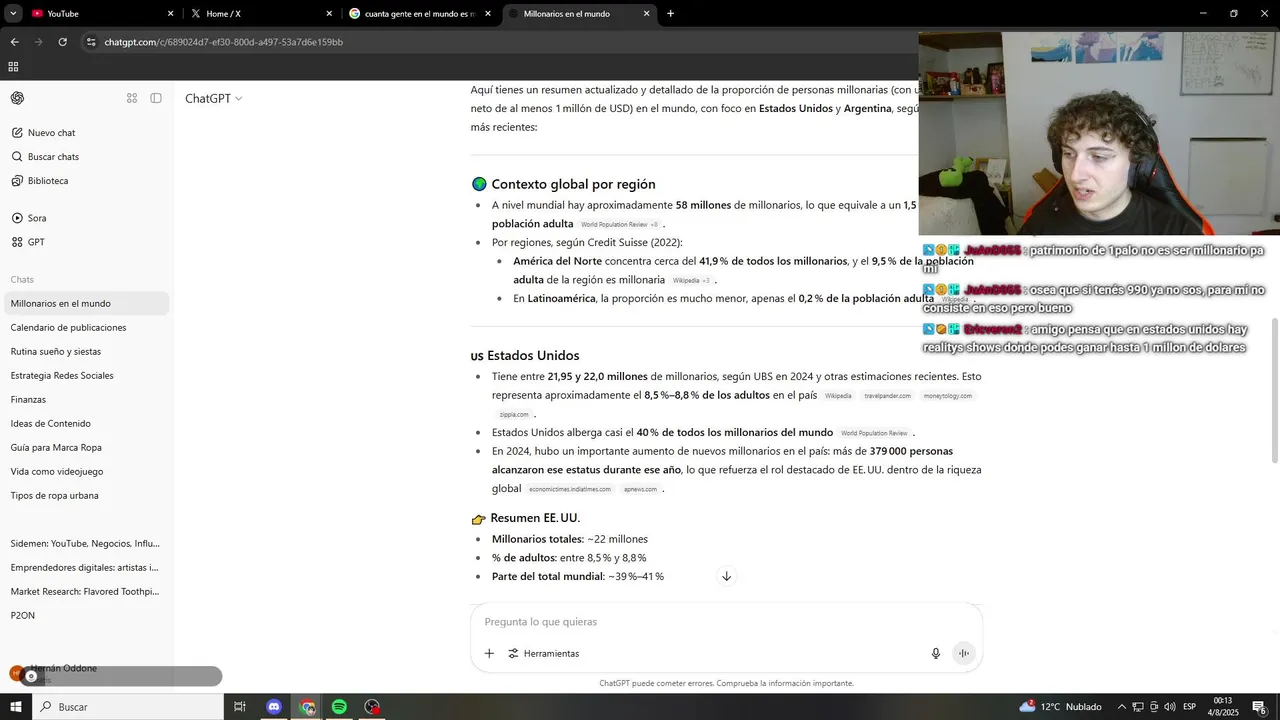This screenshot has height=720, width=1280.
Task: Show hidden tray icons chevron
Action: [x=1121, y=707]
